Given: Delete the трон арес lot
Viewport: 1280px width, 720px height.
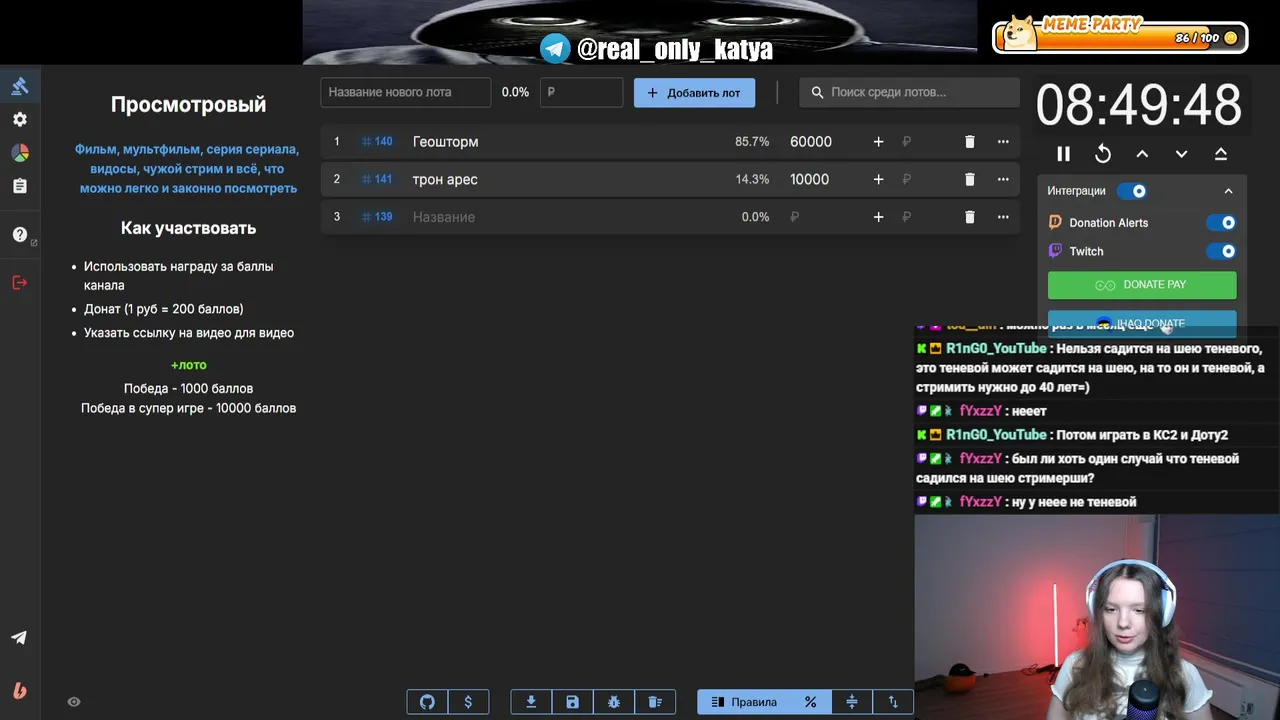Looking at the screenshot, I should coord(969,180).
